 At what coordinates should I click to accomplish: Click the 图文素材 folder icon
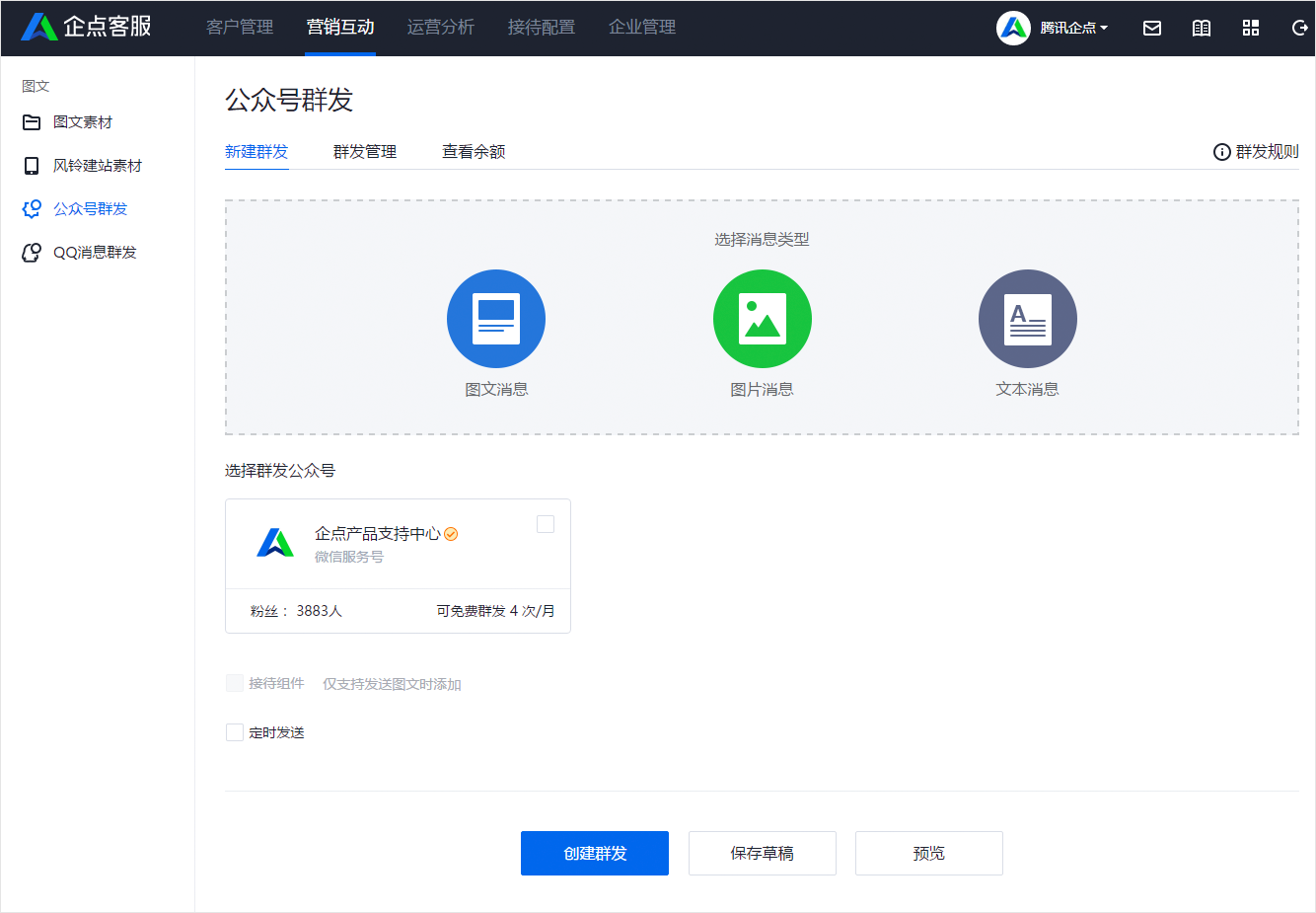[32, 122]
